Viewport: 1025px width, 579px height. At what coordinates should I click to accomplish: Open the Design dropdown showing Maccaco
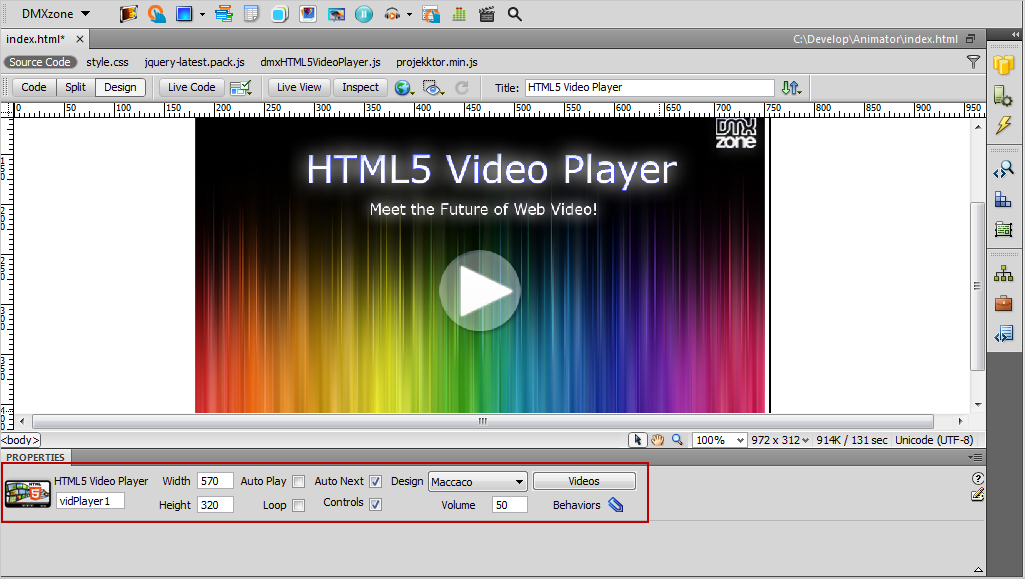[x=478, y=482]
